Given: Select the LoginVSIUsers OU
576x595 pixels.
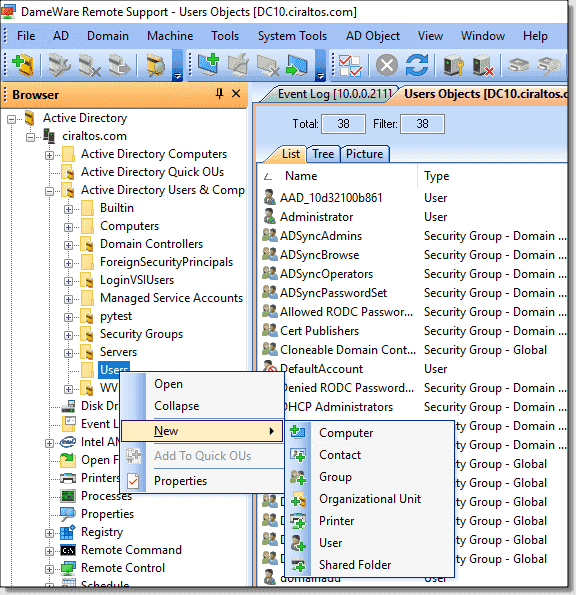Looking at the screenshot, I should pyautogui.click(x=137, y=280).
